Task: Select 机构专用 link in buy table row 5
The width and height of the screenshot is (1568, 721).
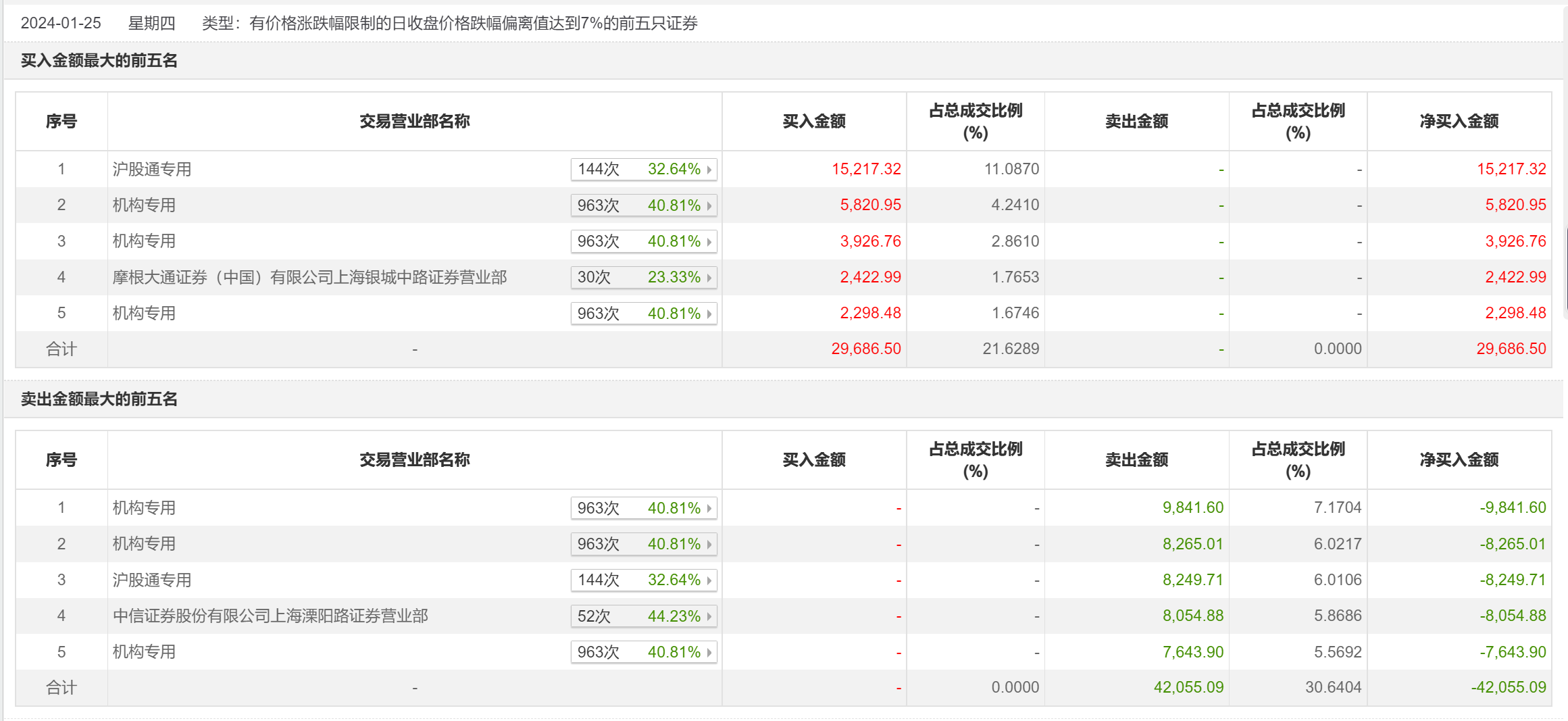Action: click(x=144, y=313)
